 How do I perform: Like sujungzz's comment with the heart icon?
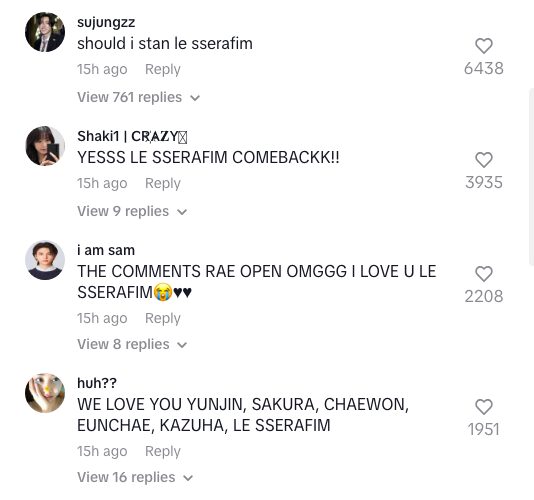484,46
